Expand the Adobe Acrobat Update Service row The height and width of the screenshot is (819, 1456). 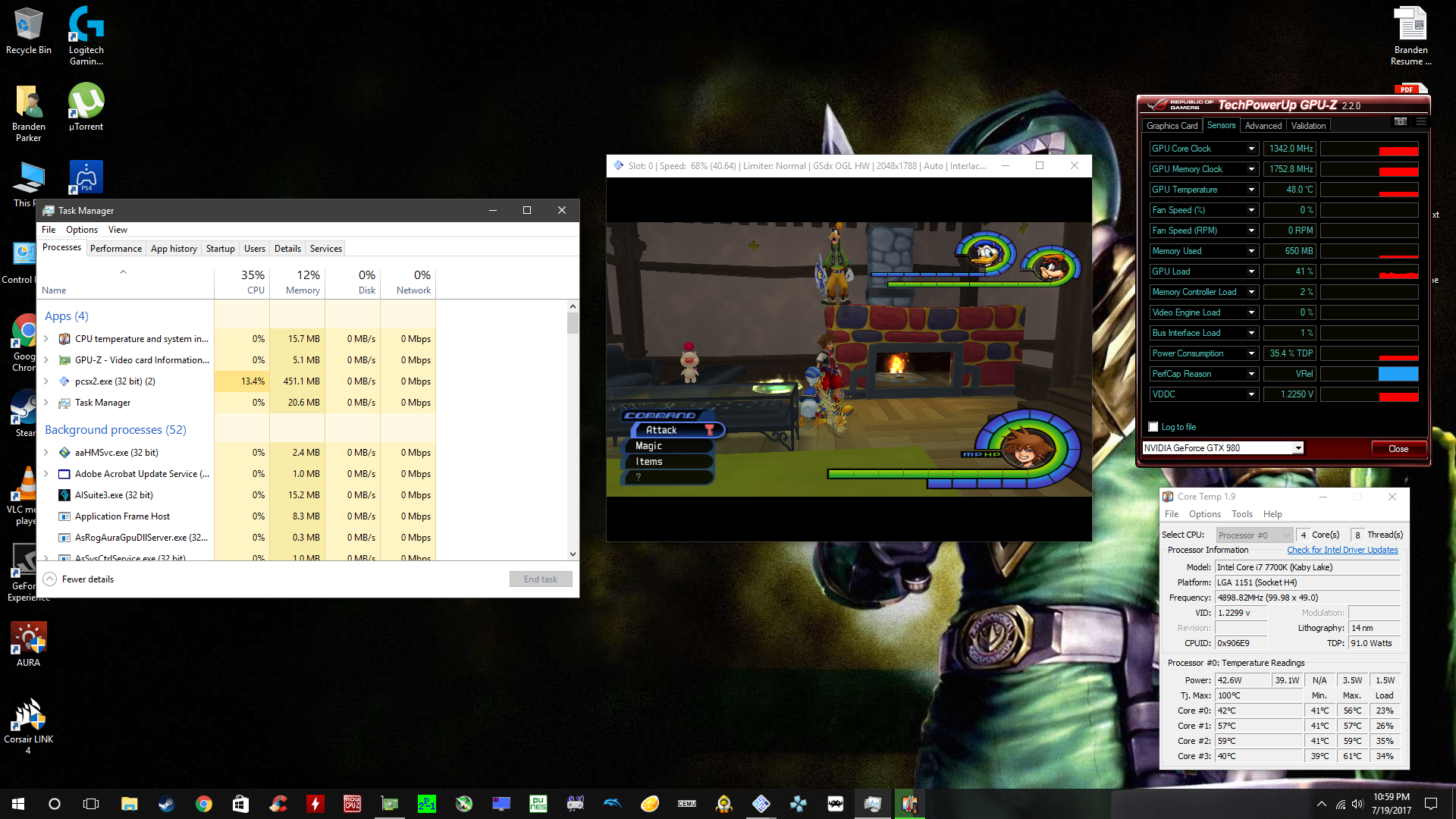(x=46, y=474)
